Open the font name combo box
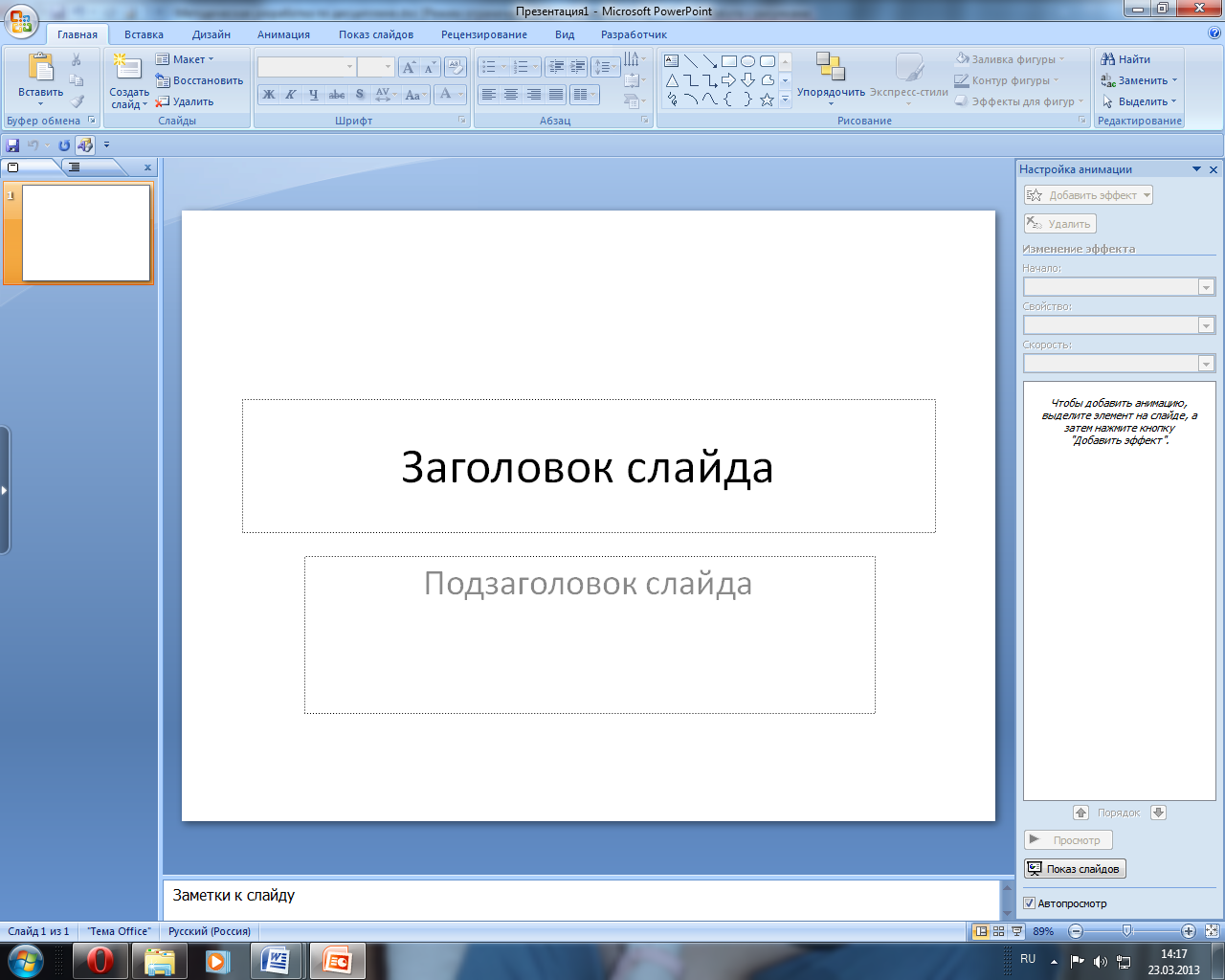The image size is (1225, 980). click(x=306, y=67)
